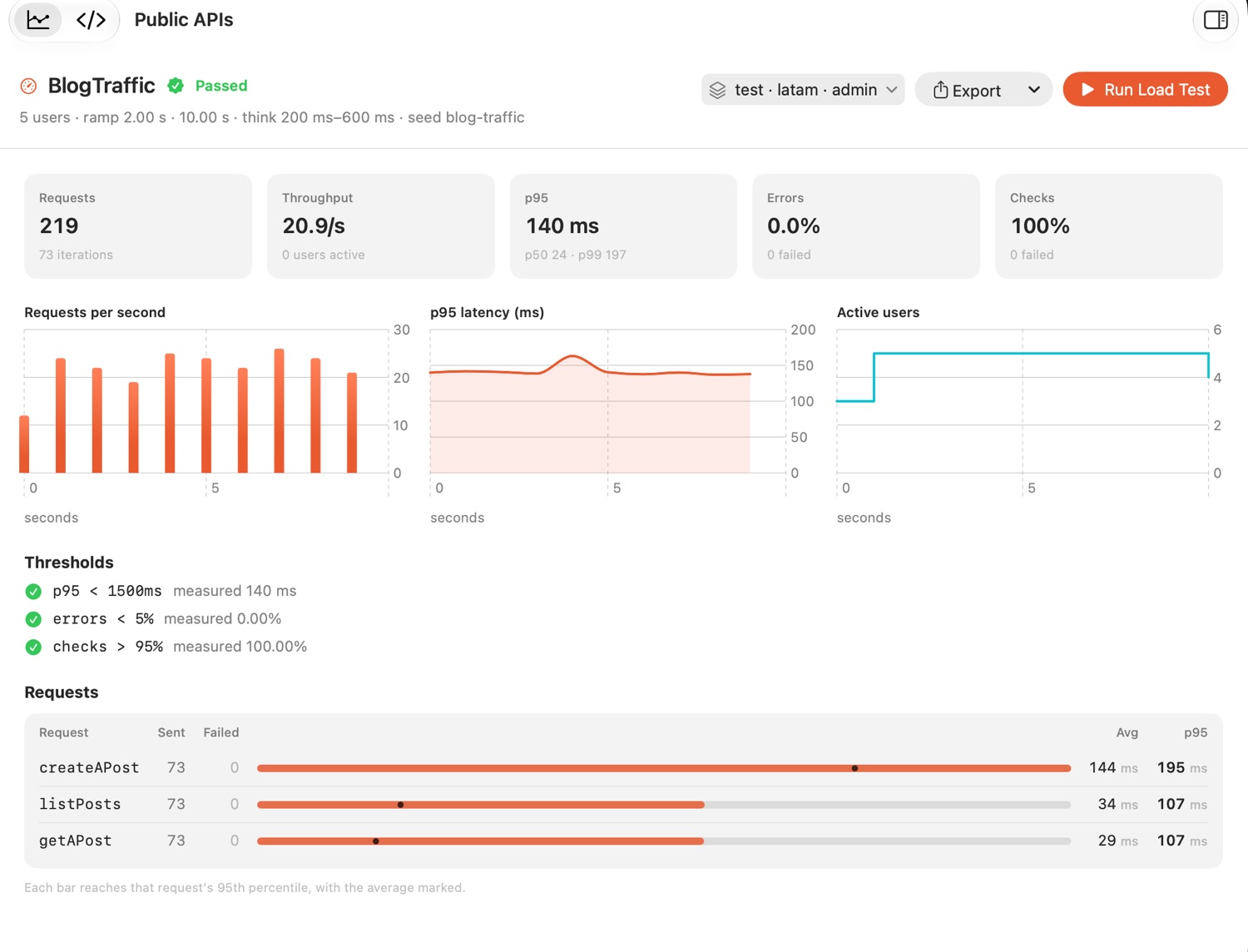The width and height of the screenshot is (1248, 952).
Task: Select the Throughput 20.9/s stat card
Action: (381, 226)
